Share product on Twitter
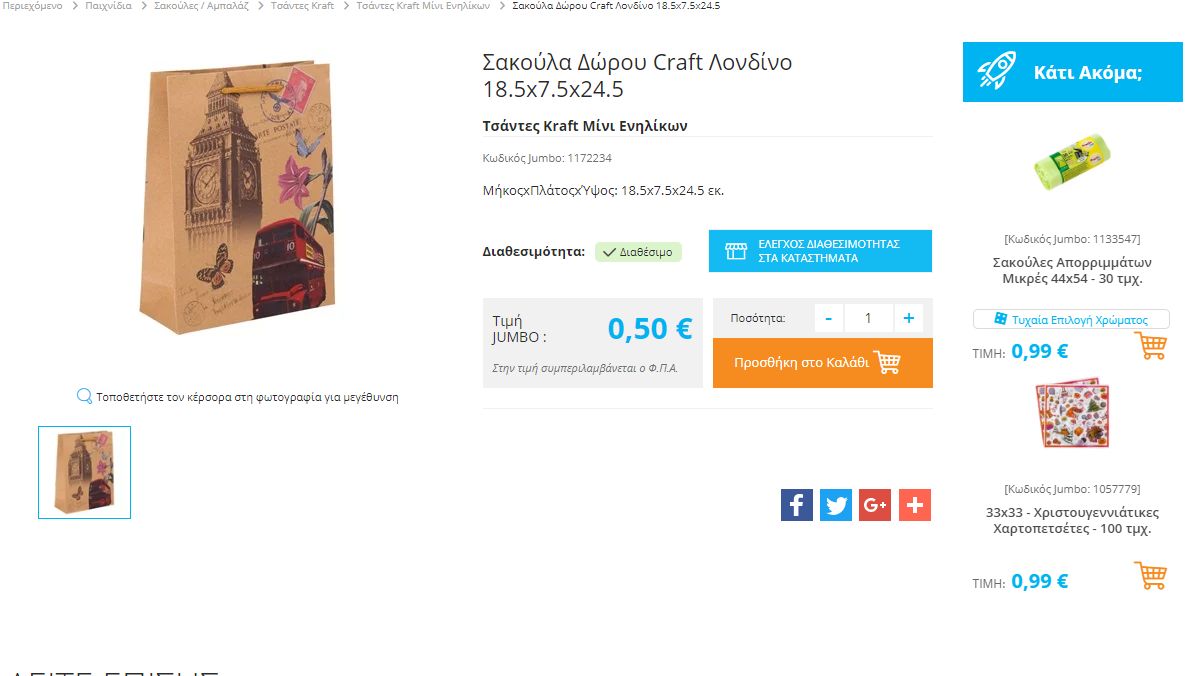This screenshot has height=676, width=1188. pos(836,505)
